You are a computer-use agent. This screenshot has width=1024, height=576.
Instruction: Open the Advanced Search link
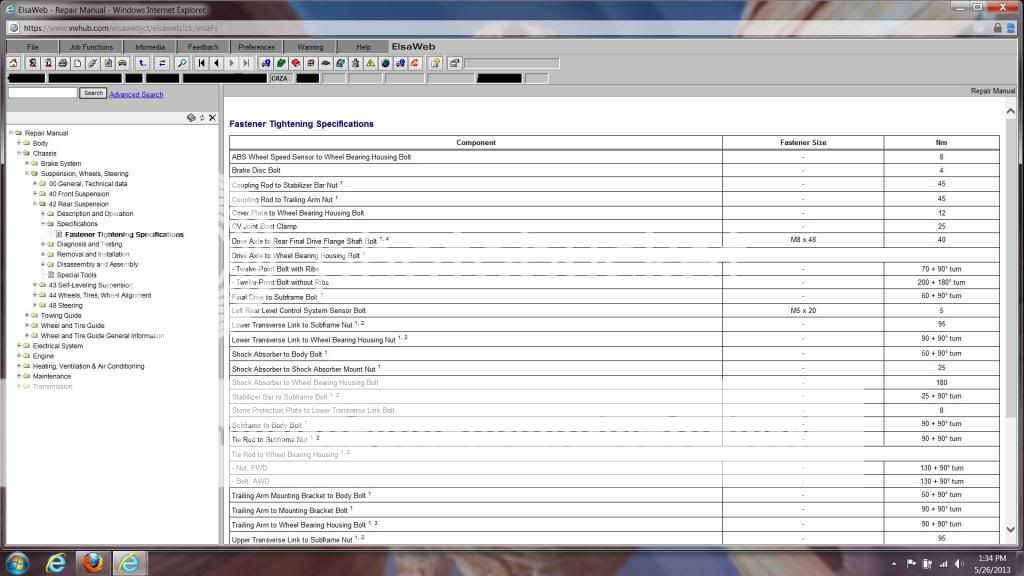136,94
